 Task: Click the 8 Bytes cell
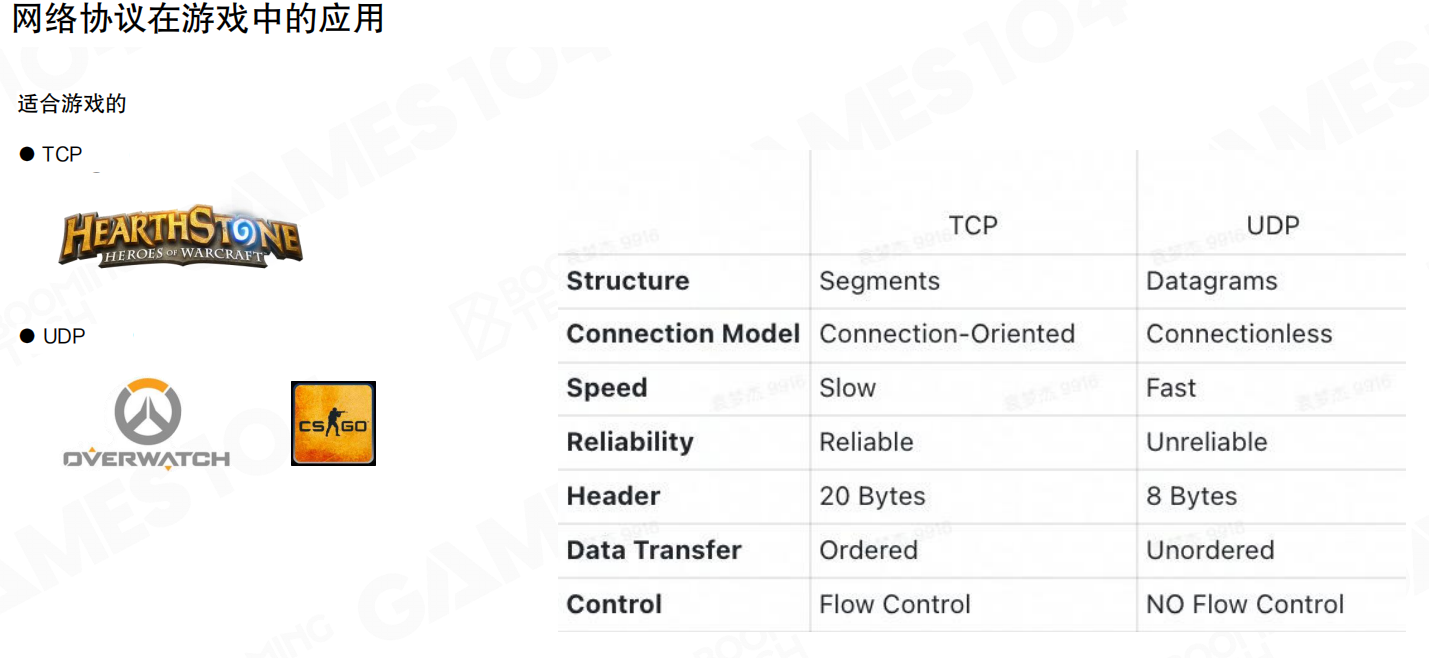pyautogui.click(x=1191, y=496)
